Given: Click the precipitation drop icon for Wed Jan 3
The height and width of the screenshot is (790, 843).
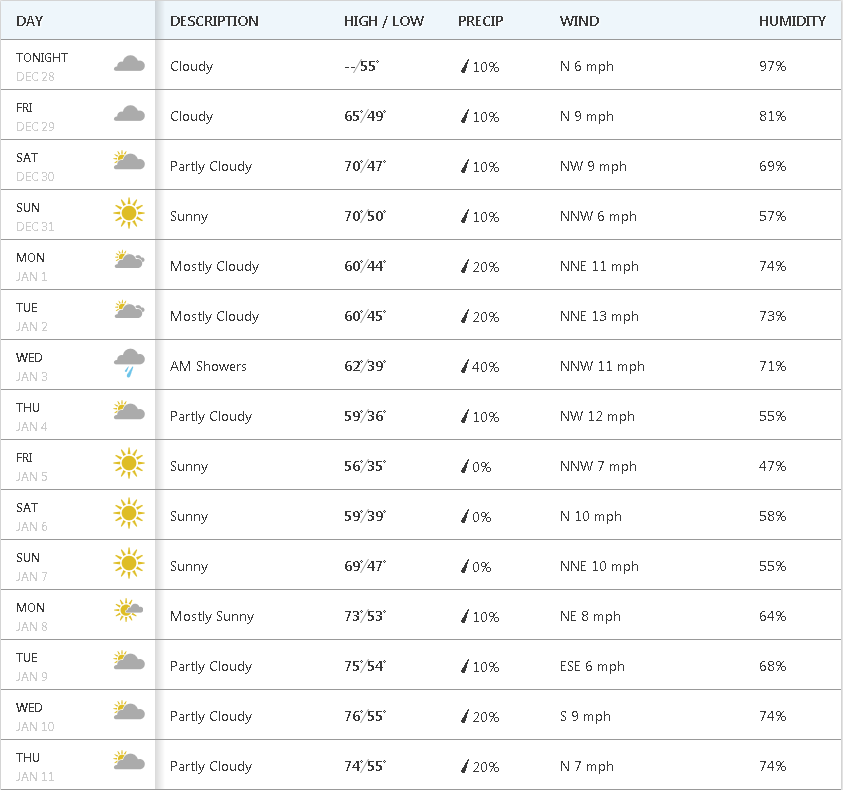Looking at the screenshot, I should pyautogui.click(x=464, y=367).
